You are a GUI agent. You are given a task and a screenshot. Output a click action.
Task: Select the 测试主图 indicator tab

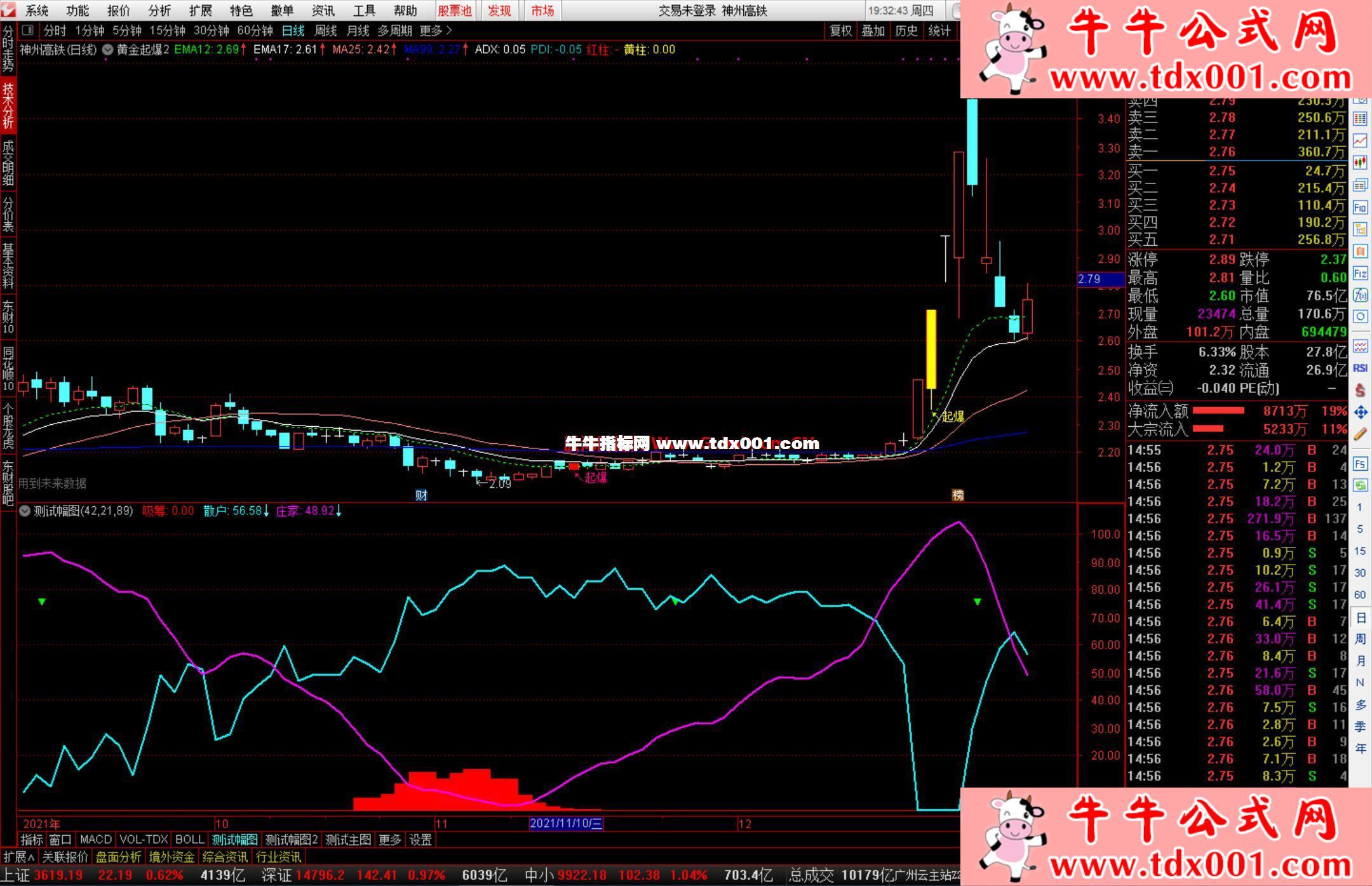[348, 840]
